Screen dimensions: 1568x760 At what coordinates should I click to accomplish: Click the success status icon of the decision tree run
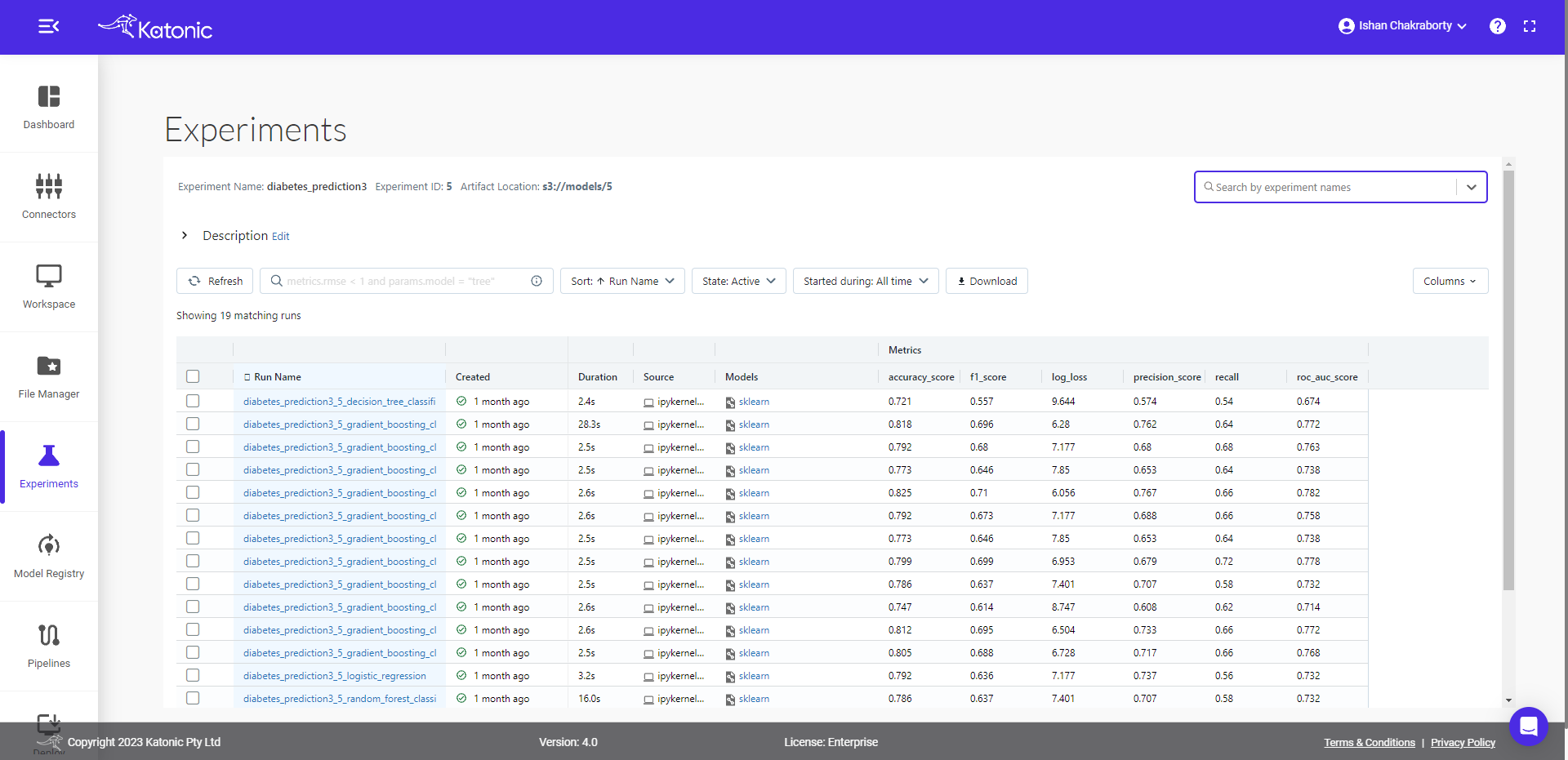[x=461, y=401]
